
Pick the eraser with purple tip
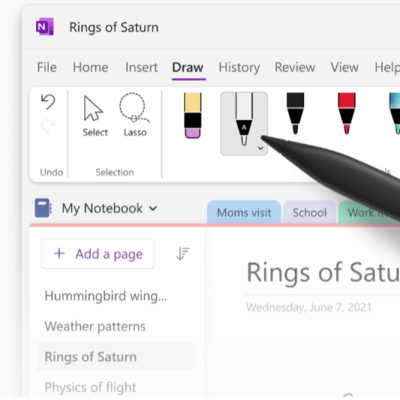(192, 115)
